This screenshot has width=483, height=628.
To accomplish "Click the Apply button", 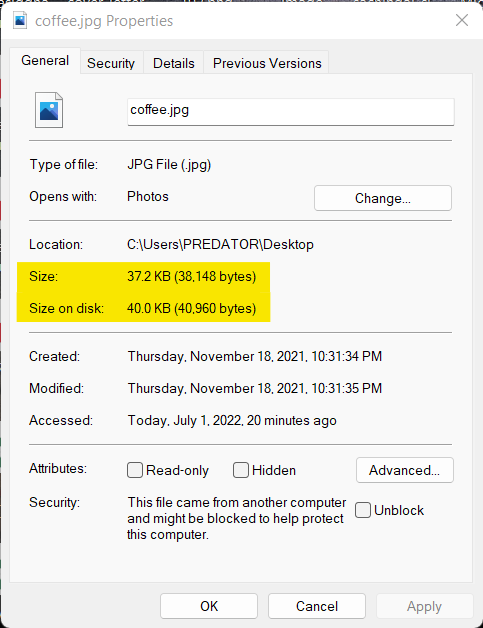I will pyautogui.click(x=425, y=606).
